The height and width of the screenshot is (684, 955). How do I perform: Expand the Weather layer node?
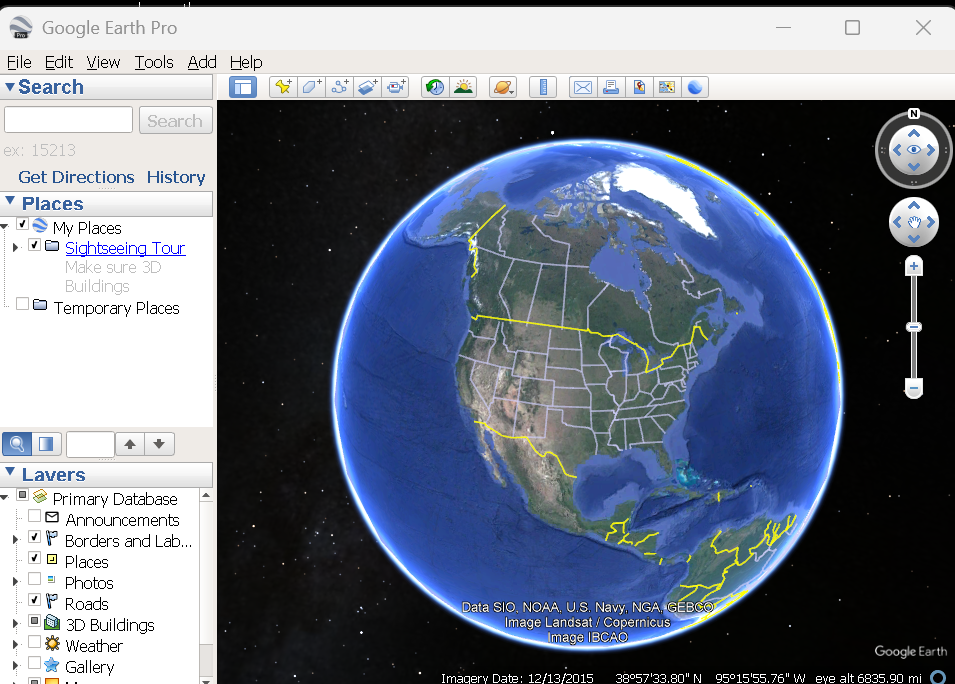pos(16,644)
